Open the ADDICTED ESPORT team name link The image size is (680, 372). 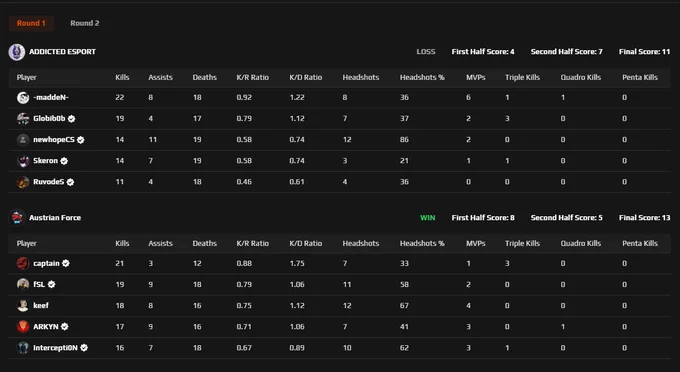(62, 52)
